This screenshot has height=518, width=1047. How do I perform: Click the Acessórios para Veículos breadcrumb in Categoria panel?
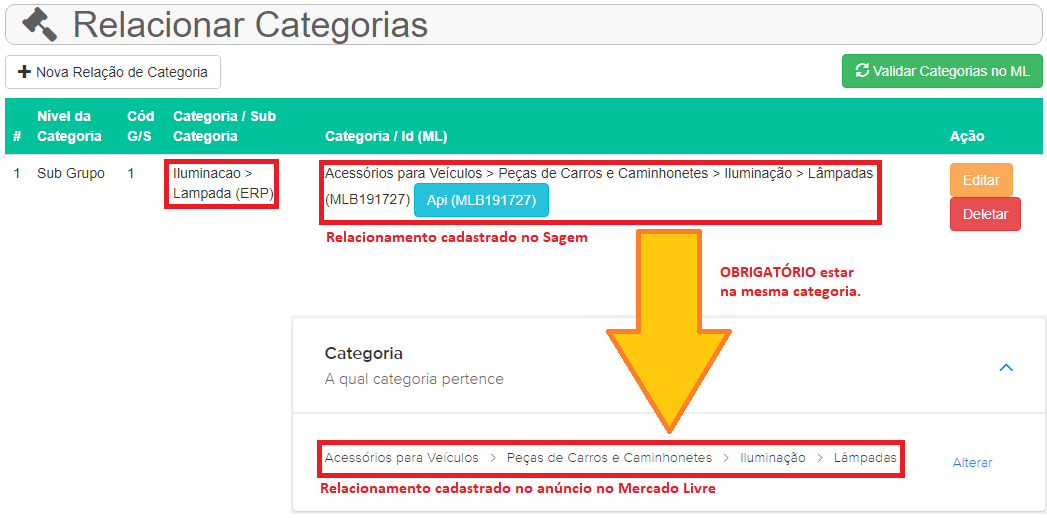coord(401,458)
